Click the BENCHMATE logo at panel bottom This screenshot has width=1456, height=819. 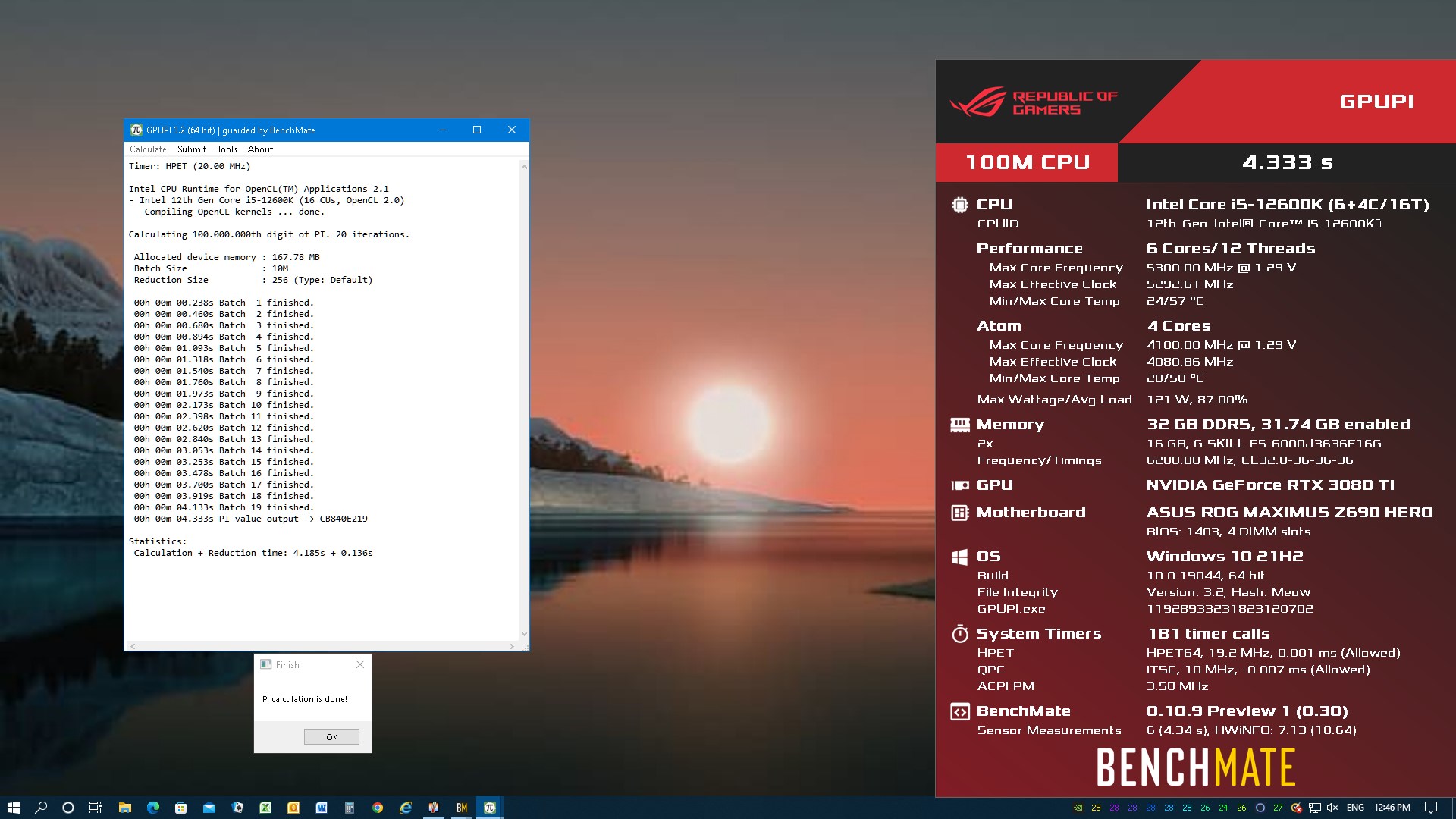coord(1196,767)
